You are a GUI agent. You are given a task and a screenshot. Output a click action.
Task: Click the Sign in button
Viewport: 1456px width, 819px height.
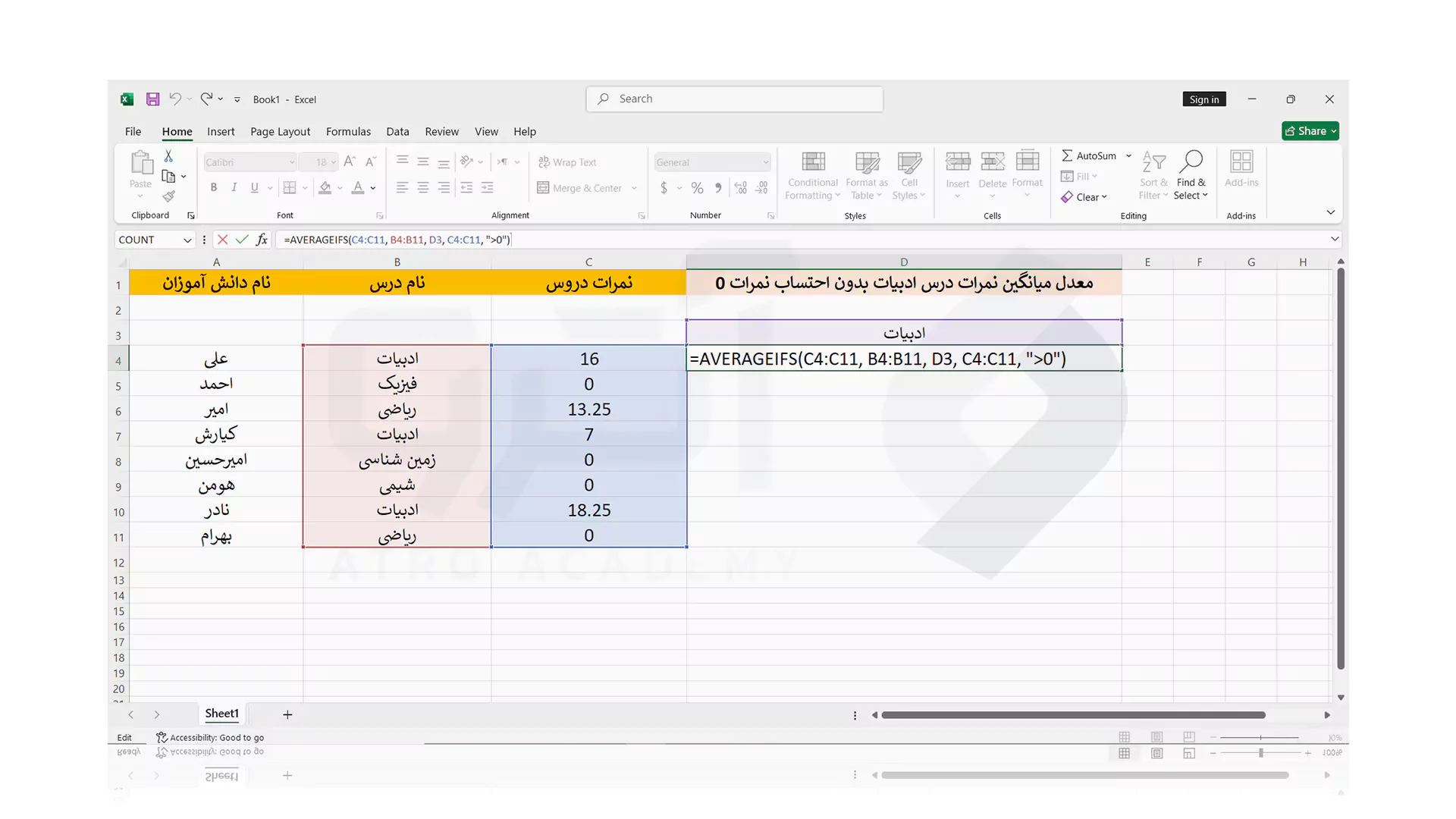point(1204,99)
